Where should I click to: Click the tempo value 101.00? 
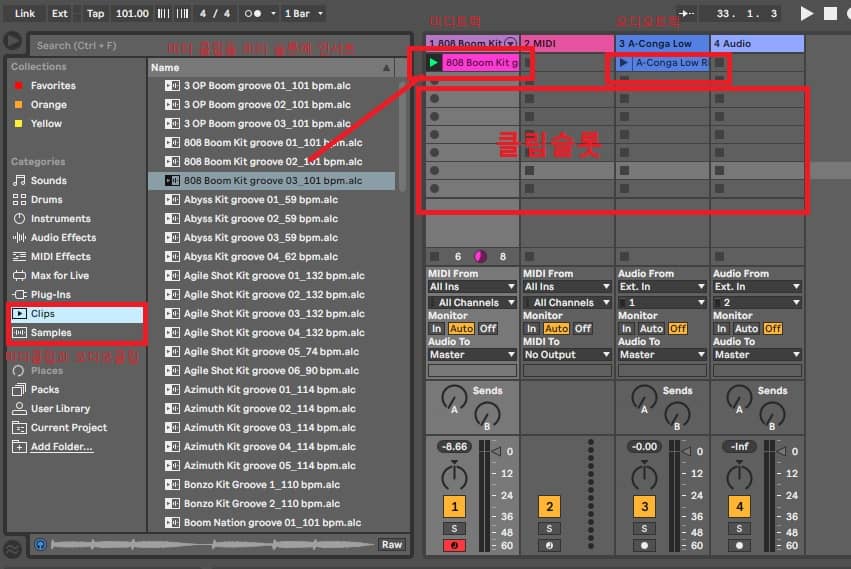[x=132, y=14]
